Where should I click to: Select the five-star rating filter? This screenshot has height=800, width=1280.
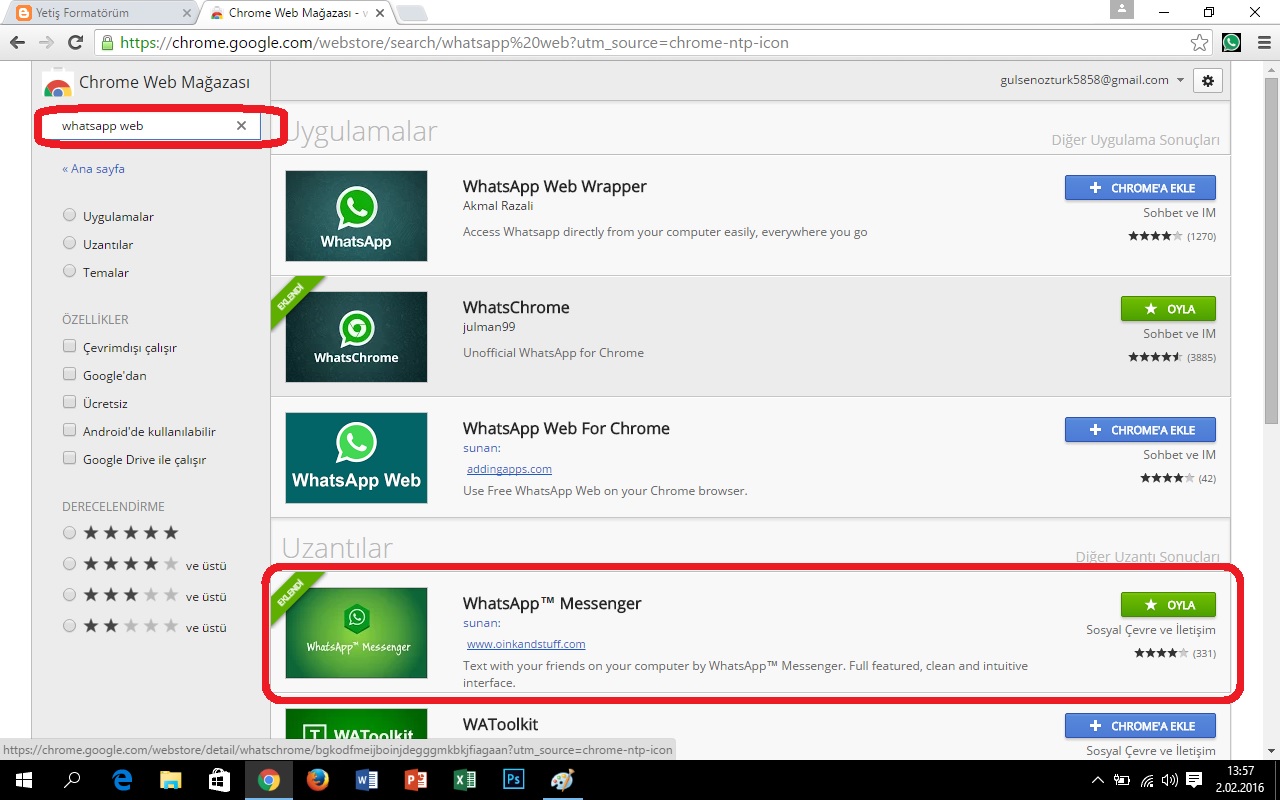click(69, 533)
